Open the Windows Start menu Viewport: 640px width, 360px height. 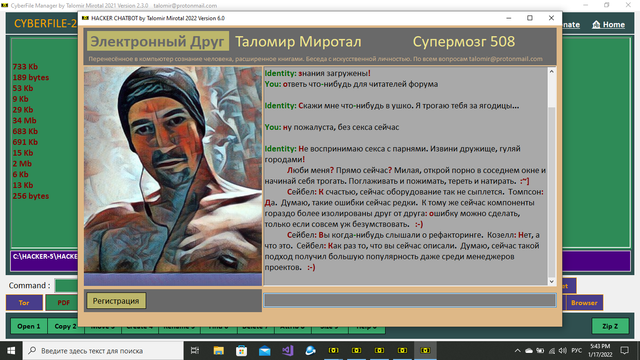tap(11, 351)
